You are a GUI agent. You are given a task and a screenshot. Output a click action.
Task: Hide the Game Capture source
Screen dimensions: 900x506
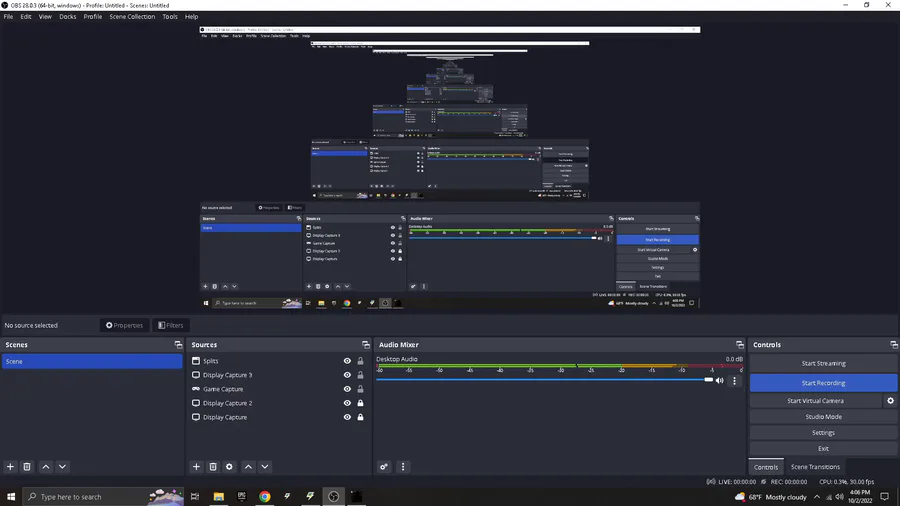pyautogui.click(x=347, y=389)
